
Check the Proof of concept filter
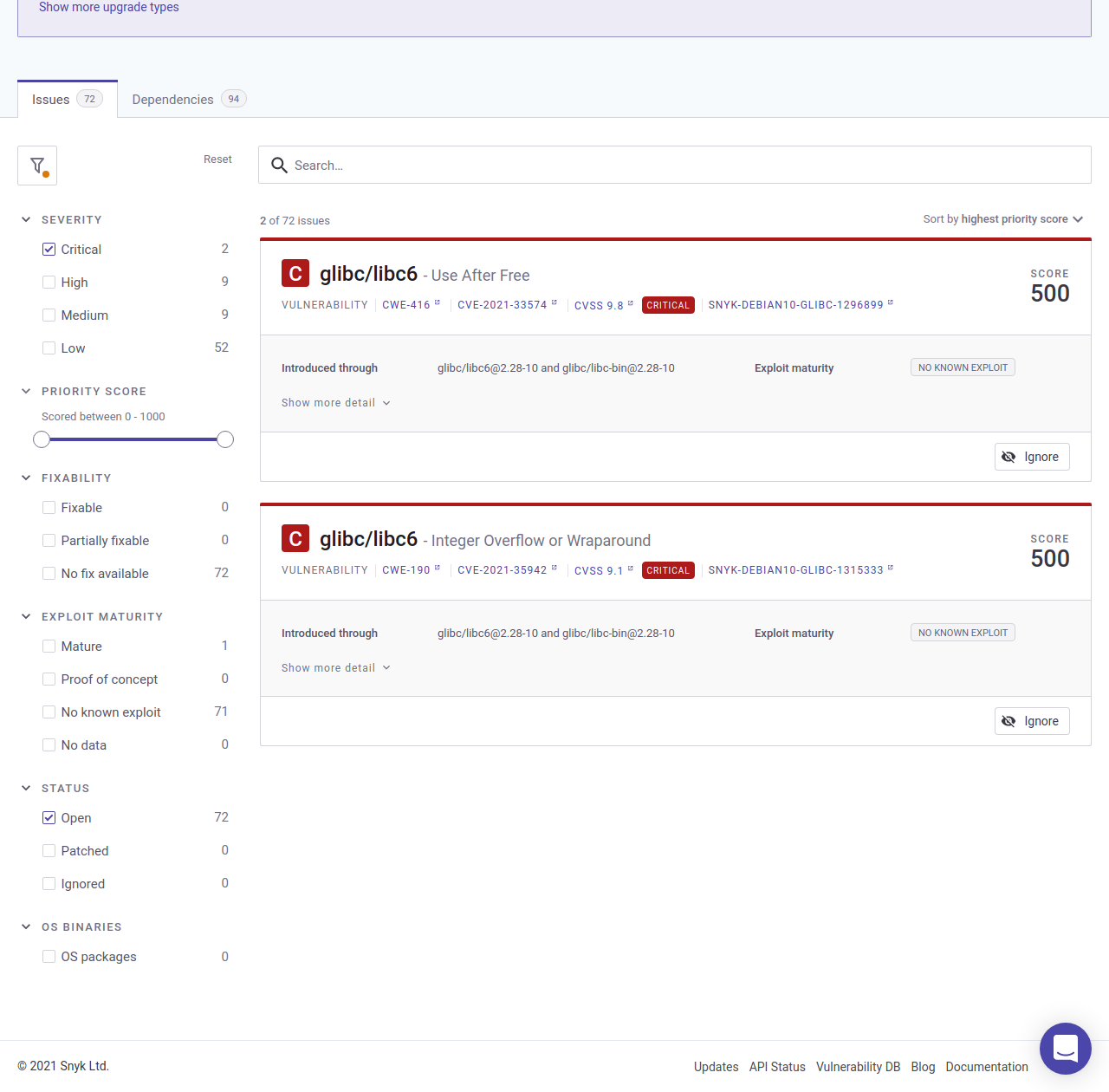(x=49, y=679)
